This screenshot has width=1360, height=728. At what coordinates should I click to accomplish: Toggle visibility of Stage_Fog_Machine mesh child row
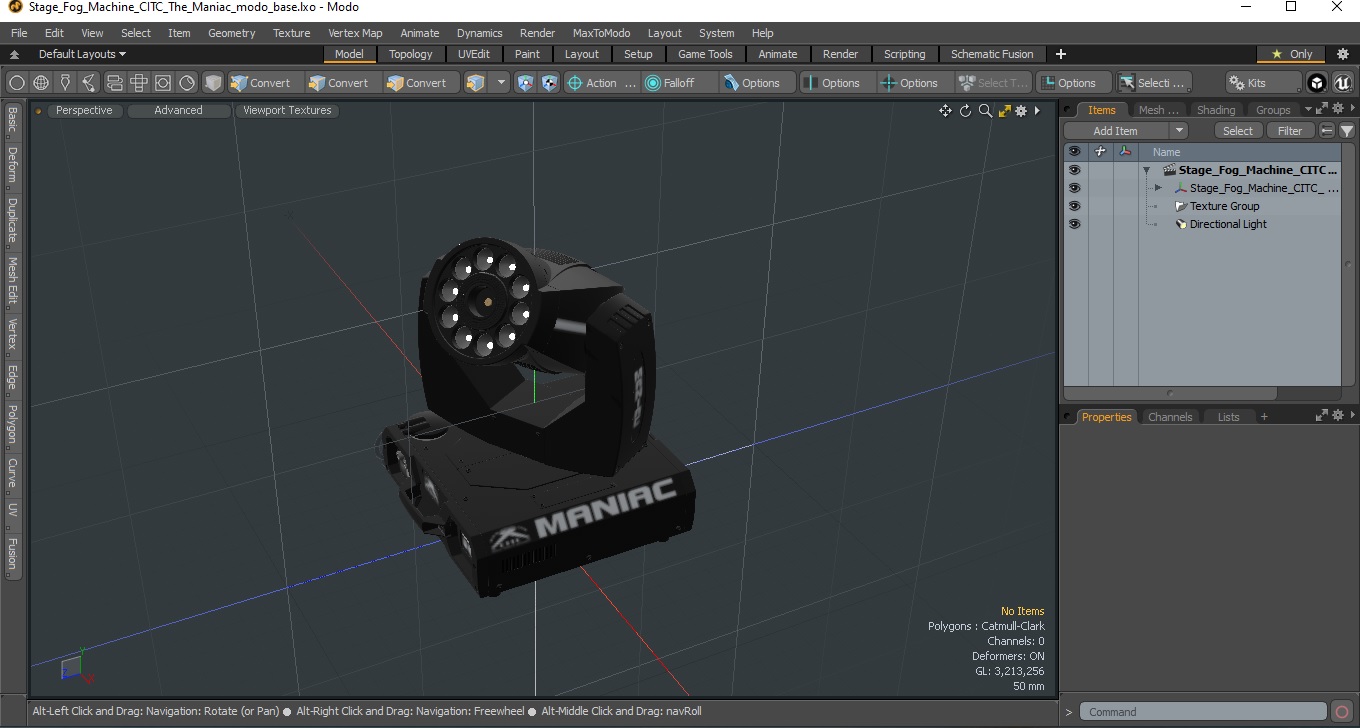[x=1075, y=188]
